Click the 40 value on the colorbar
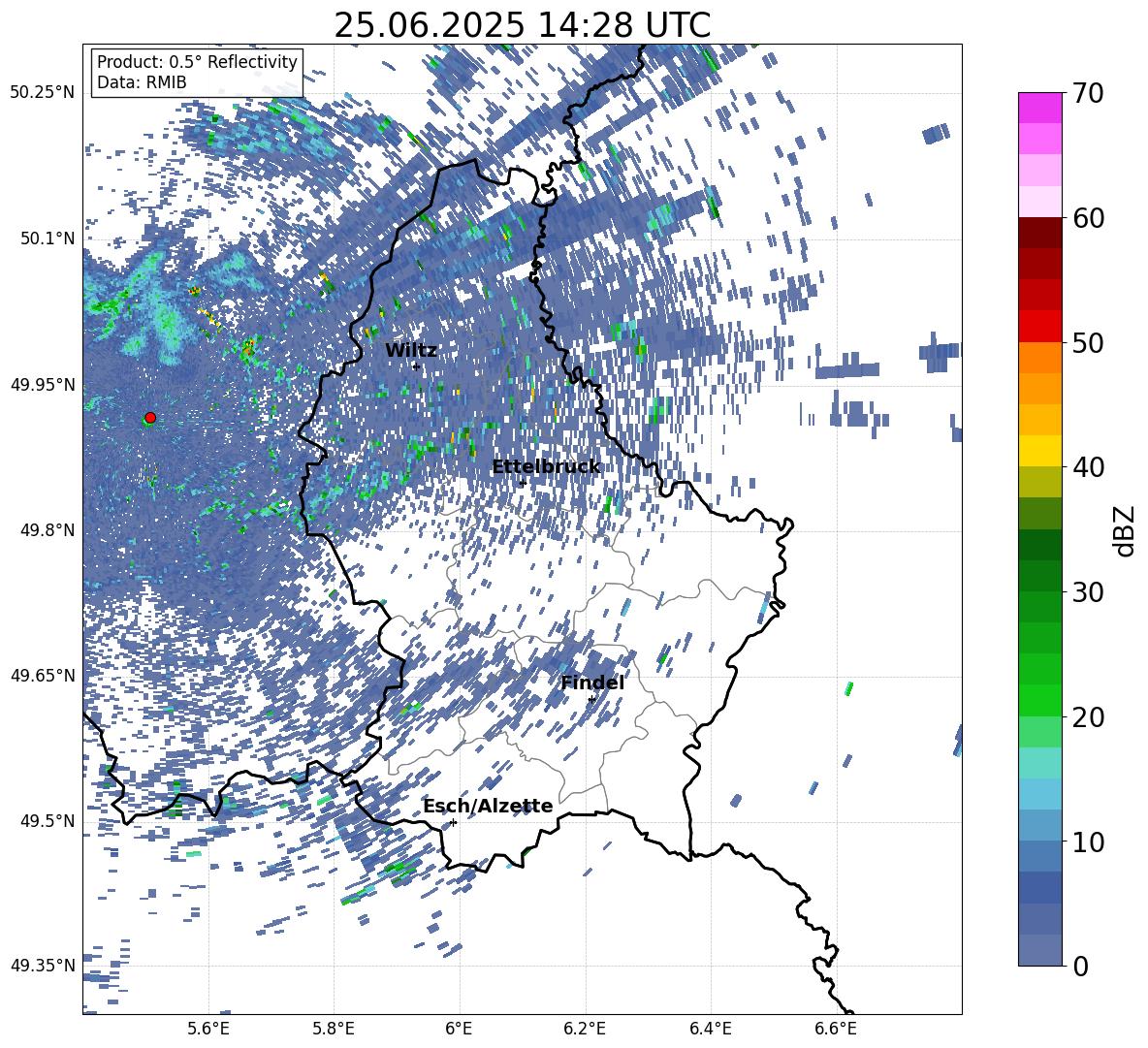 [1088, 467]
